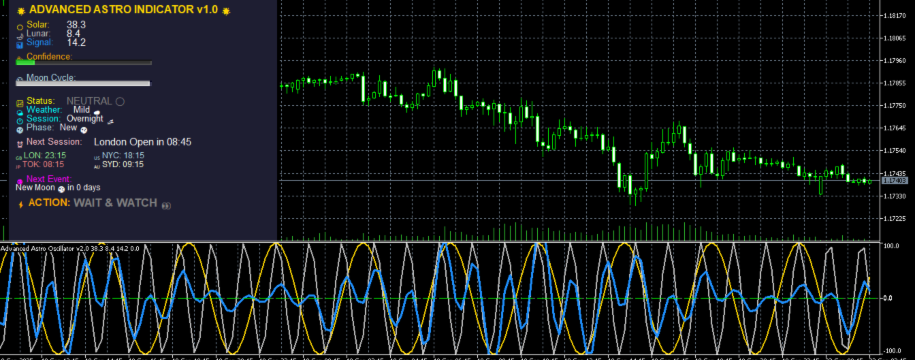Image resolution: width=915 pixels, height=360 pixels.
Task: Click the Session value Overnight
Action: click(x=85, y=118)
